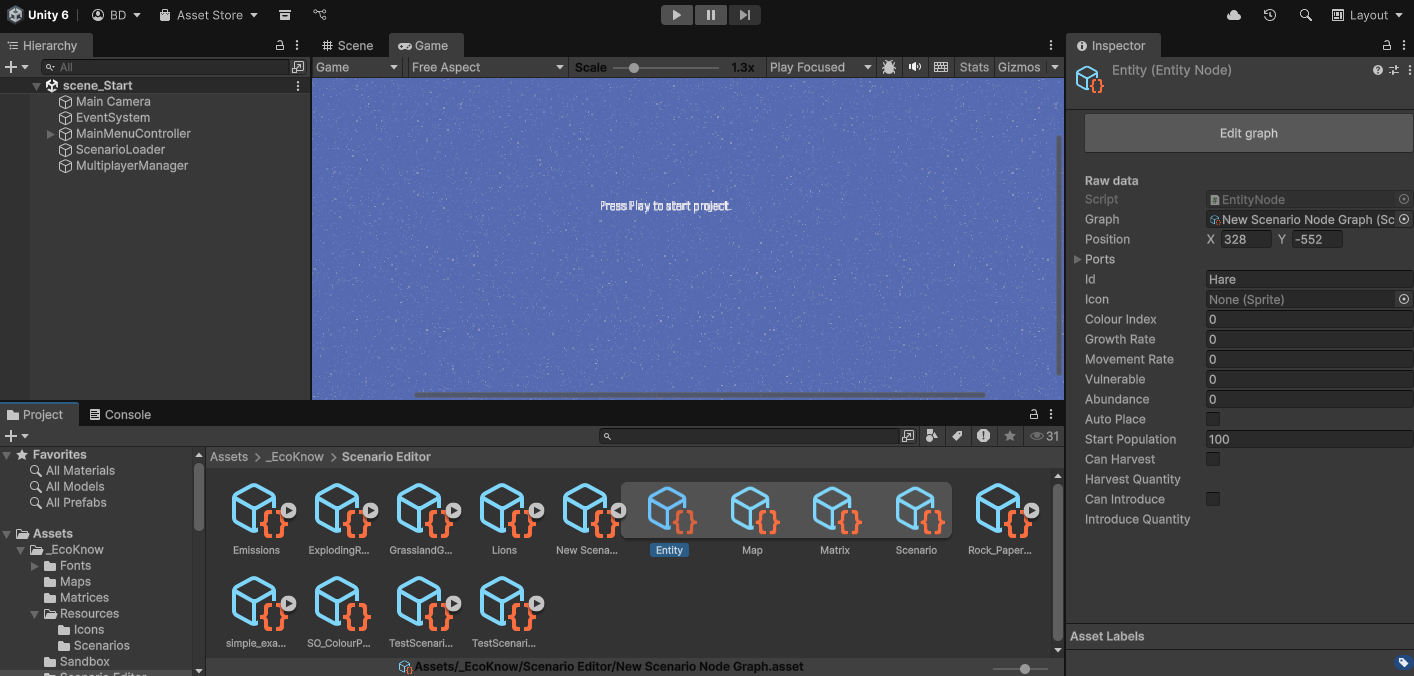This screenshot has width=1414, height=676.
Task: Toggle the Auto Place checkbox in Inspector
Action: click(x=1213, y=419)
